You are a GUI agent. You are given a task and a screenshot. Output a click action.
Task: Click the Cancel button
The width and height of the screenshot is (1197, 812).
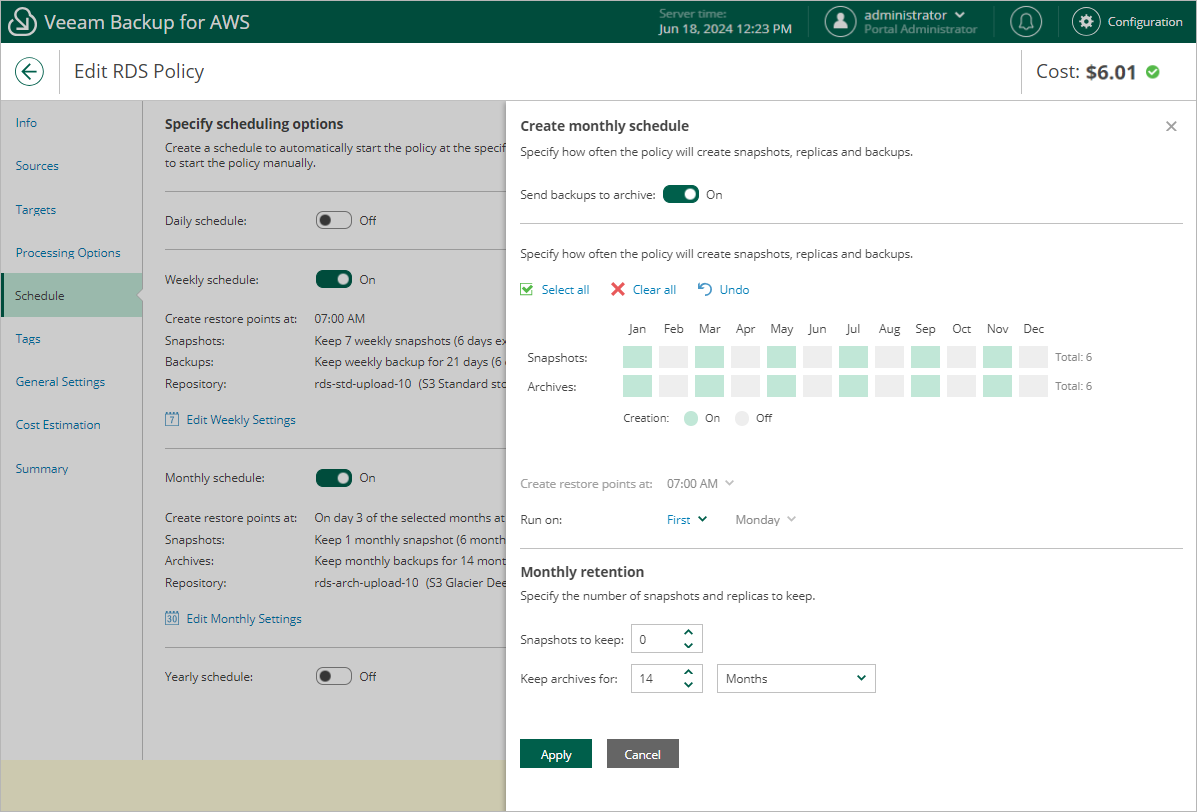point(643,754)
